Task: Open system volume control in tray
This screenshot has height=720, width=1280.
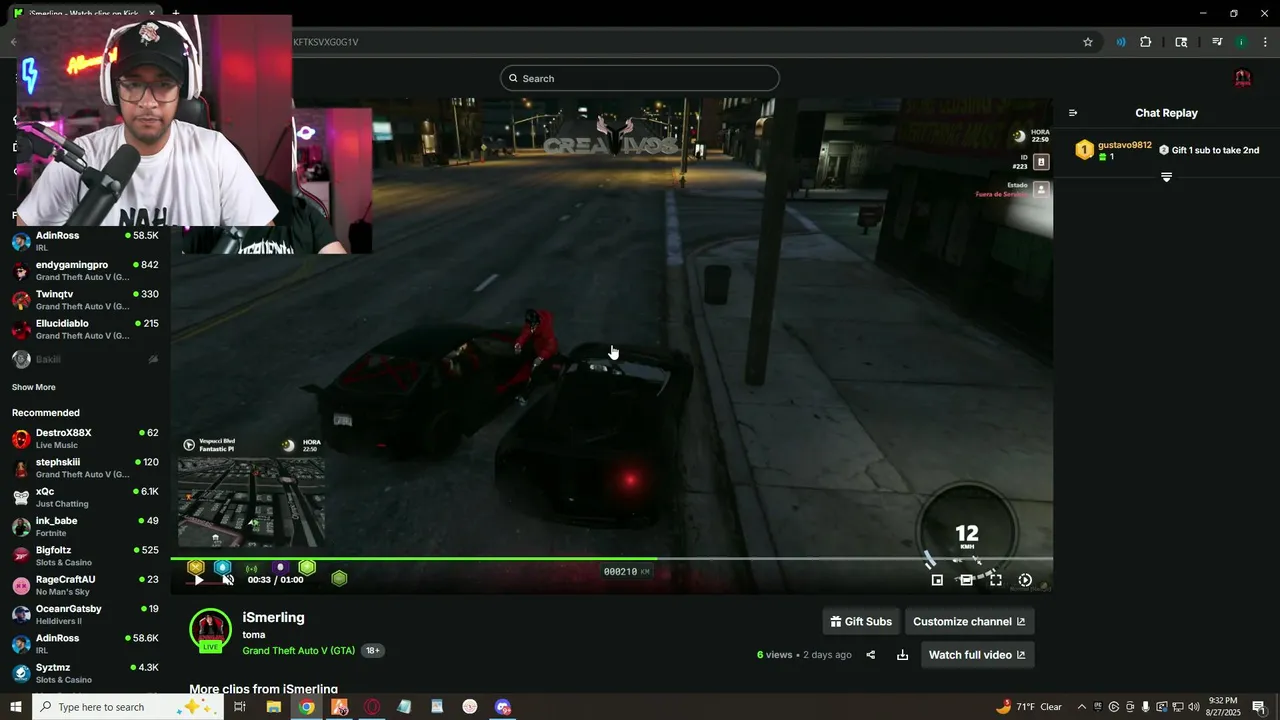Action: [x=1193, y=707]
